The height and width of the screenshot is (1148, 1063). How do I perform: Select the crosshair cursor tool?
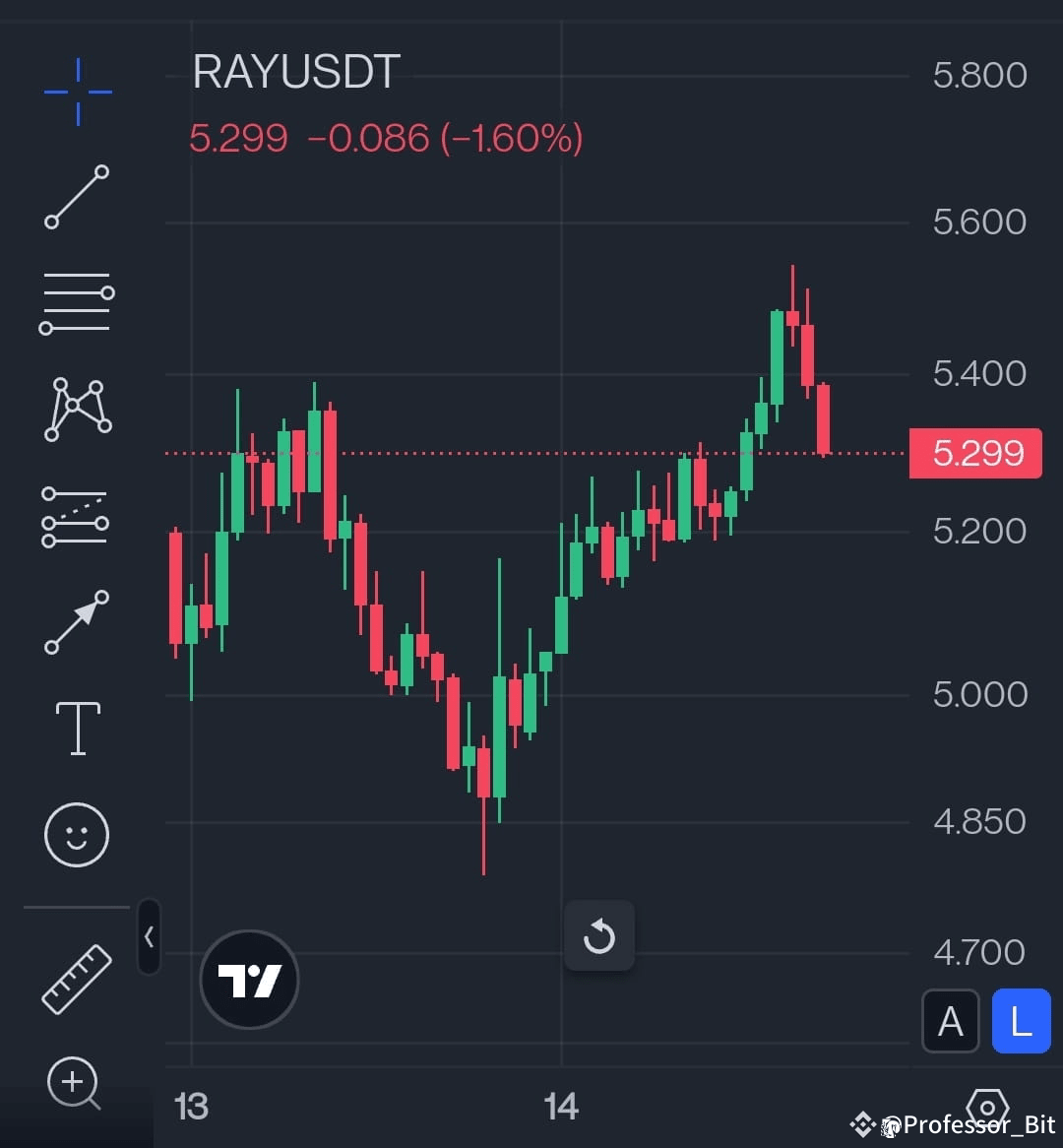tap(76, 92)
